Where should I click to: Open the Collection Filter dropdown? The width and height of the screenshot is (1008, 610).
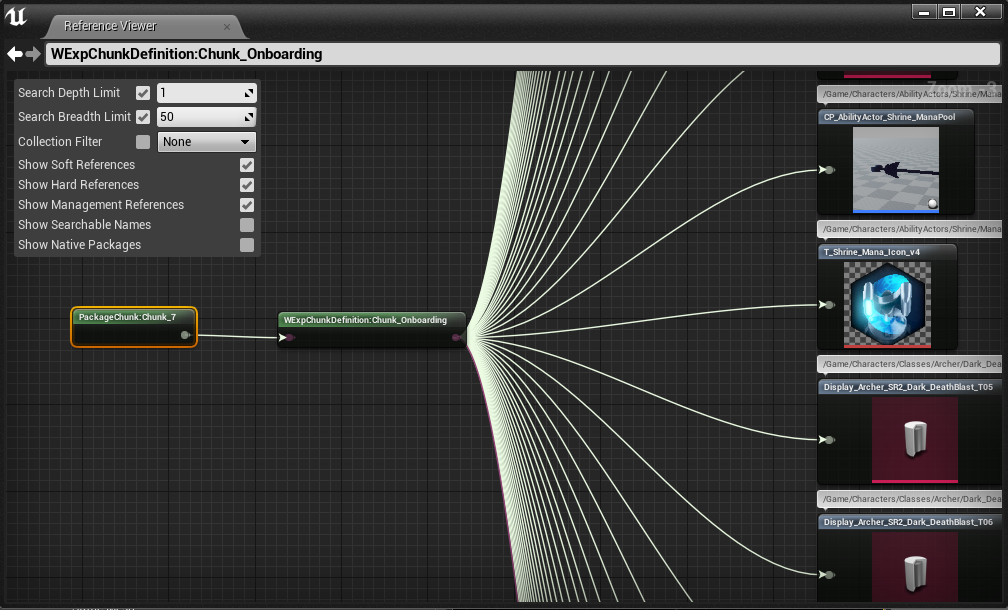207,142
